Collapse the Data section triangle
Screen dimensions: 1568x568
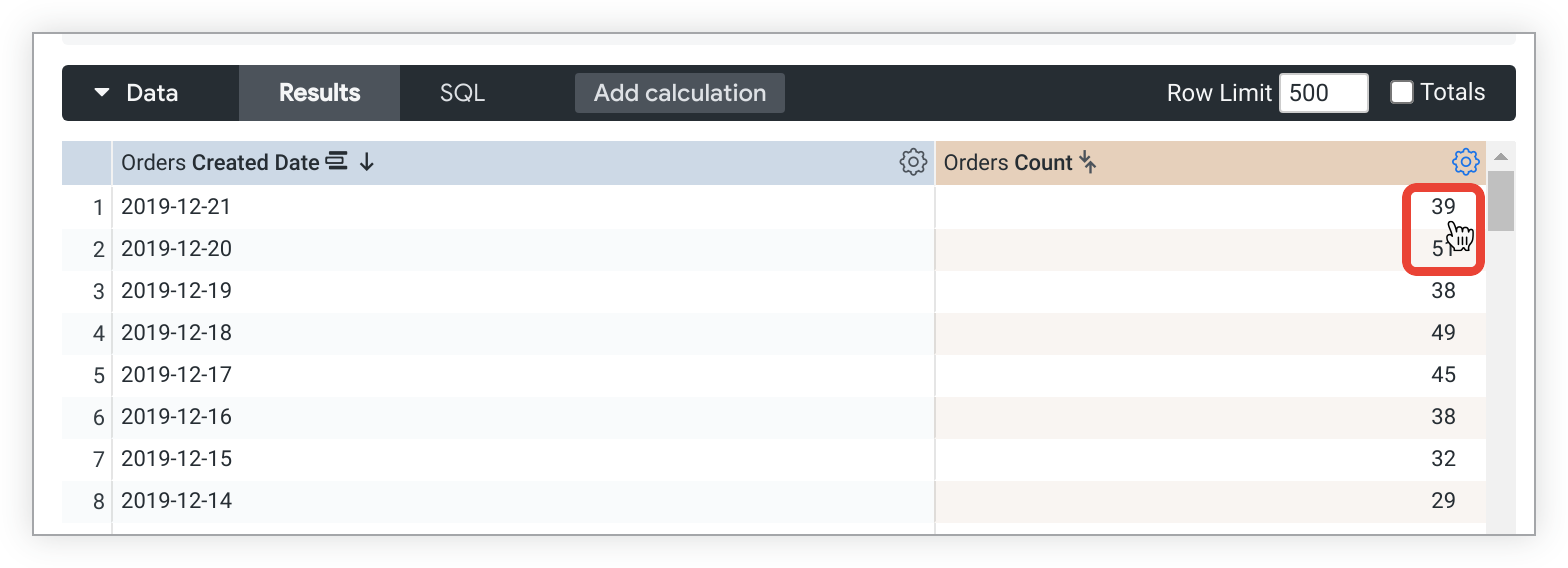[x=101, y=93]
